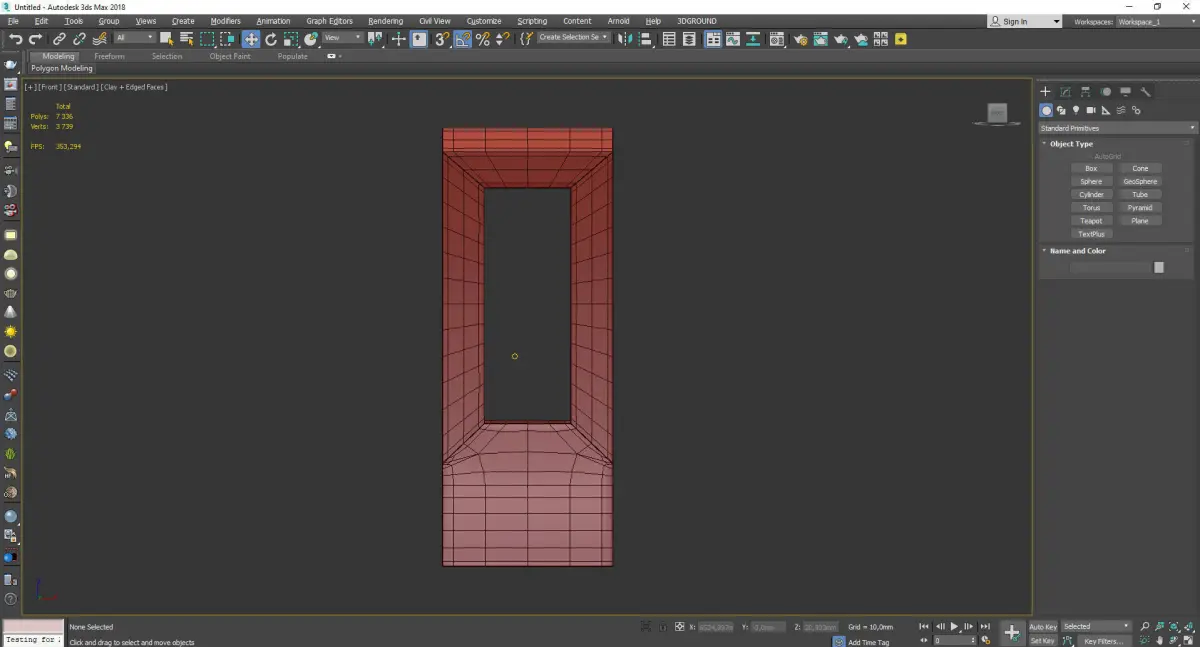Open Select by Name list

click(x=187, y=39)
